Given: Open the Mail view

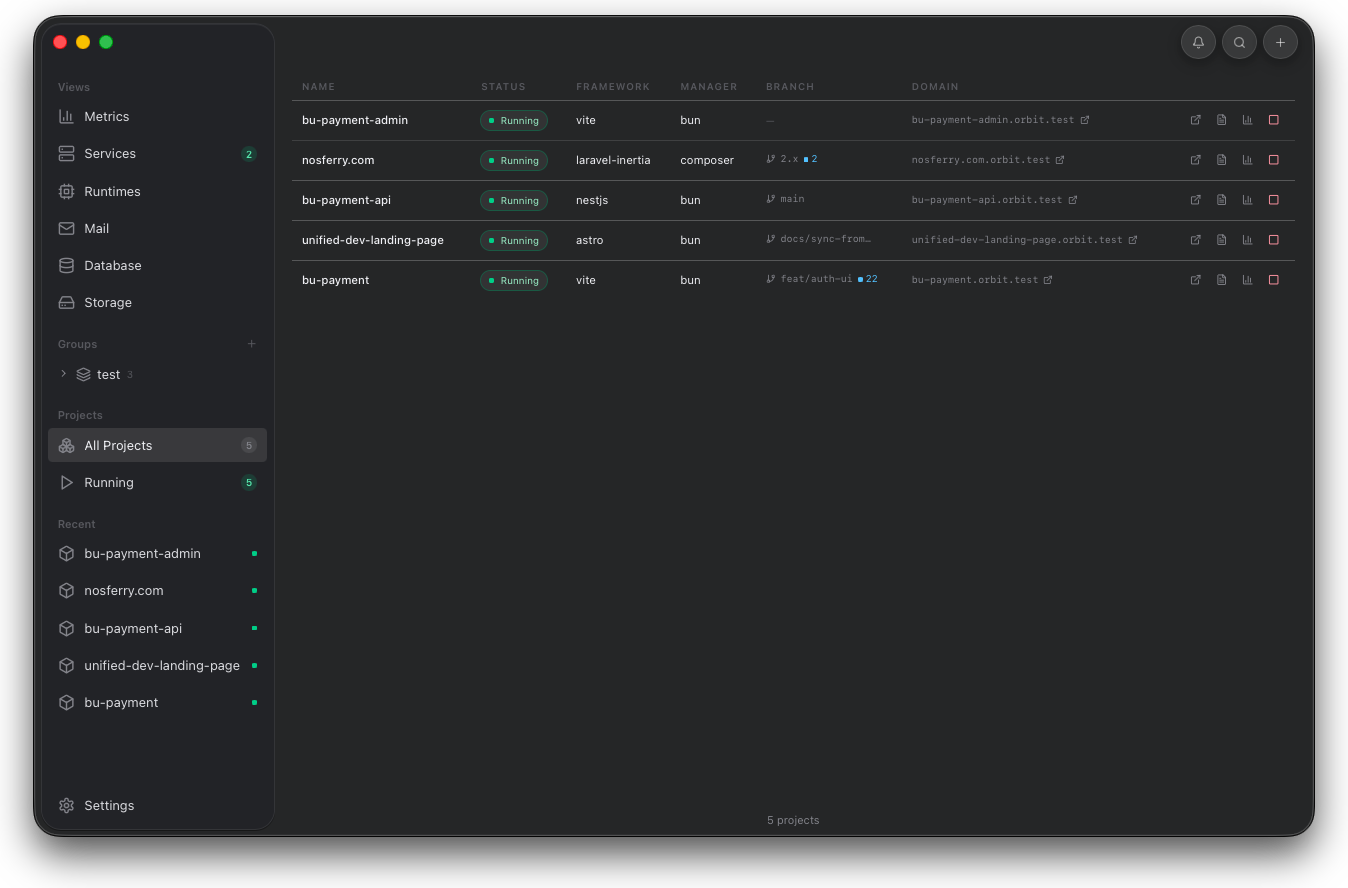Looking at the screenshot, I should [157, 228].
